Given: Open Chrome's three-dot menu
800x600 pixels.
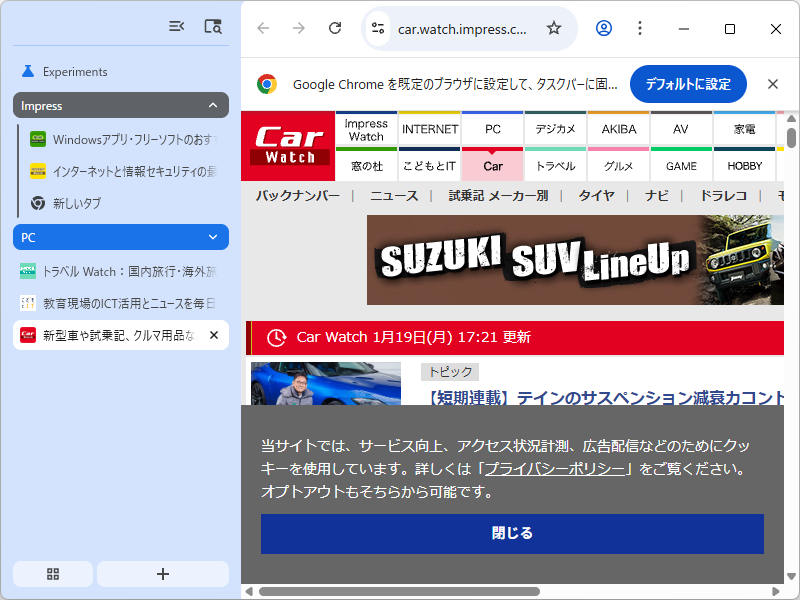Looking at the screenshot, I should 640,29.
